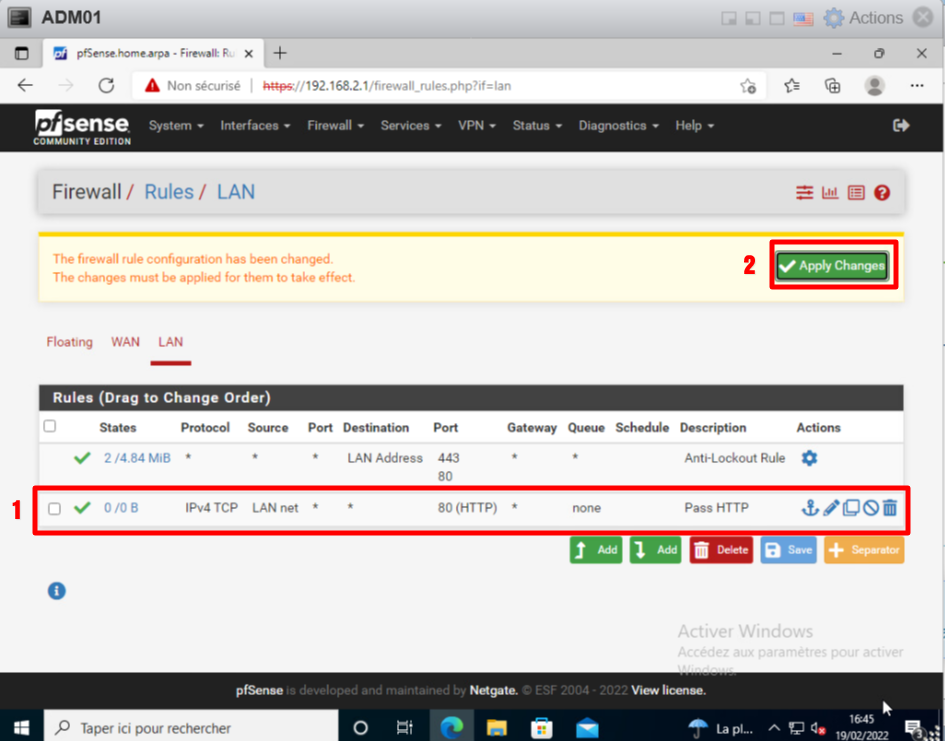This screenshot has width=945, height=741.
Task: Click the blue Save button
Action: point(788,550)
